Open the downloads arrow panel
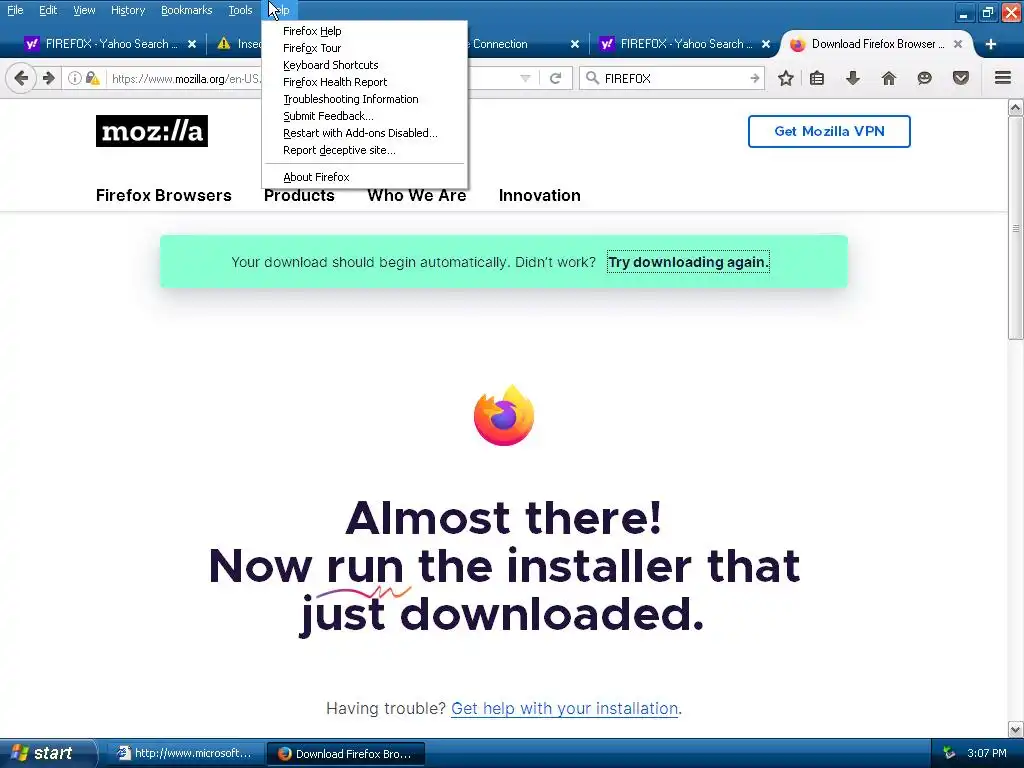Image resolution: width=1024 pixels, height=768 pixels. [x=852, y=78]
